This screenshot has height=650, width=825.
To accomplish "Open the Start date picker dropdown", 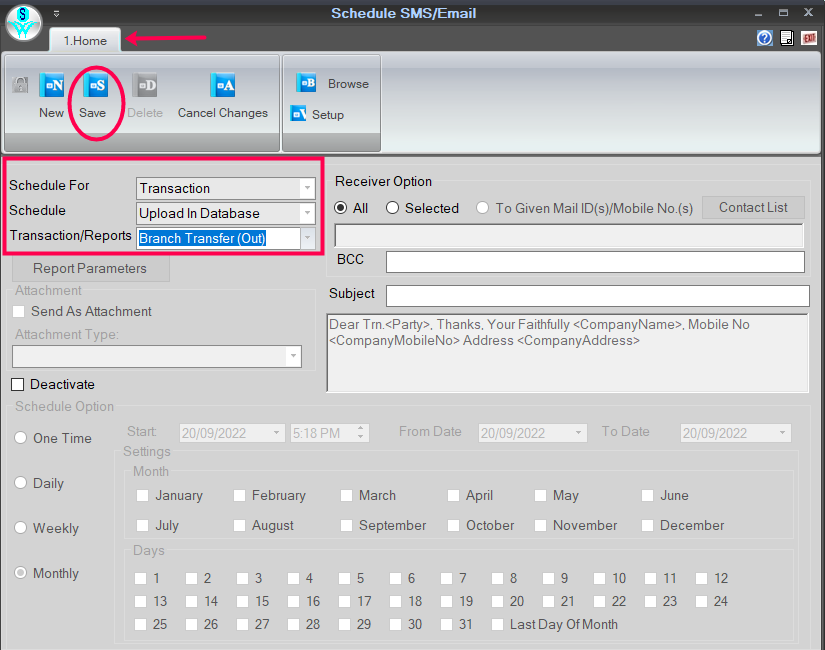I will click(276, 433).
